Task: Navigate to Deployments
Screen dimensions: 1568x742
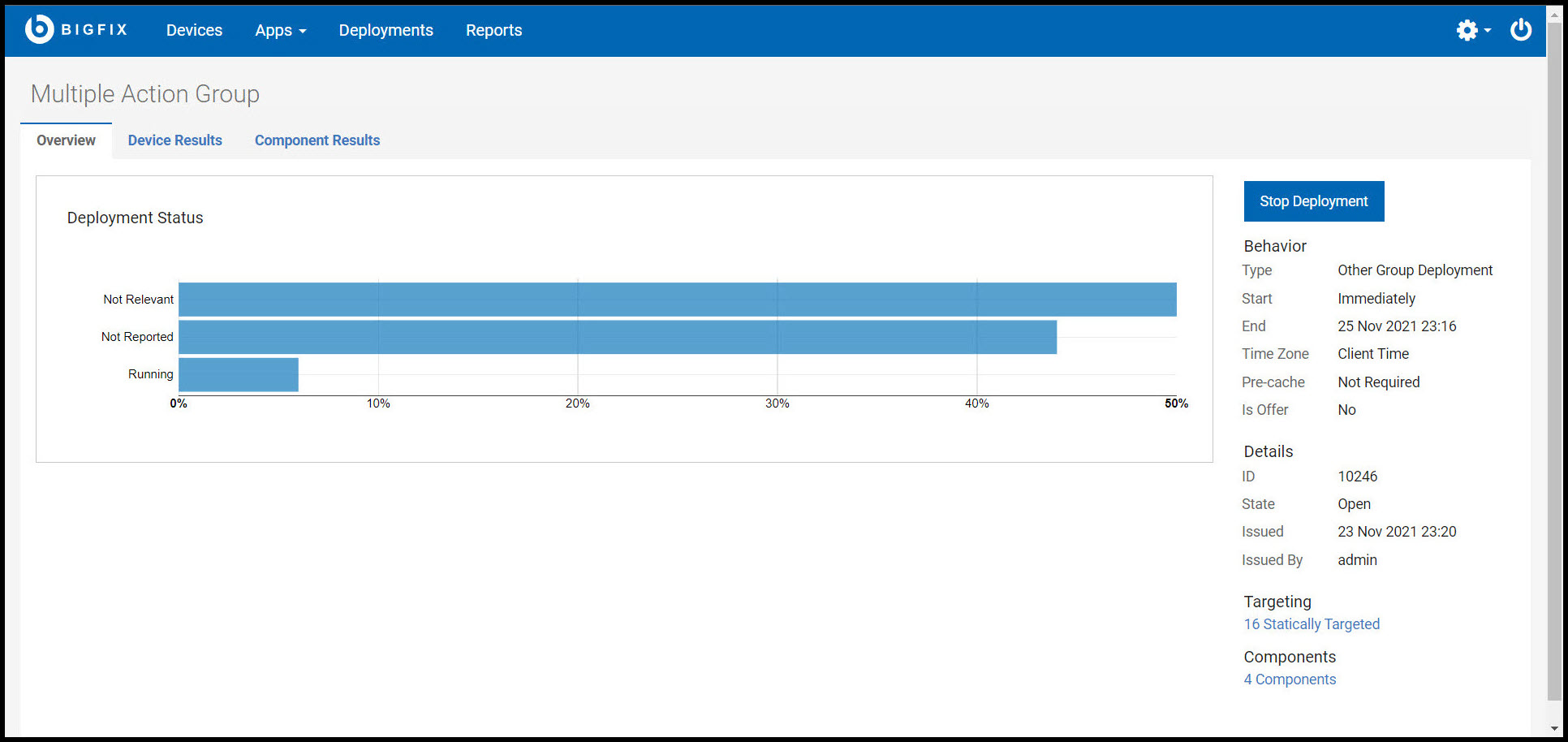Action: [386, 30]
